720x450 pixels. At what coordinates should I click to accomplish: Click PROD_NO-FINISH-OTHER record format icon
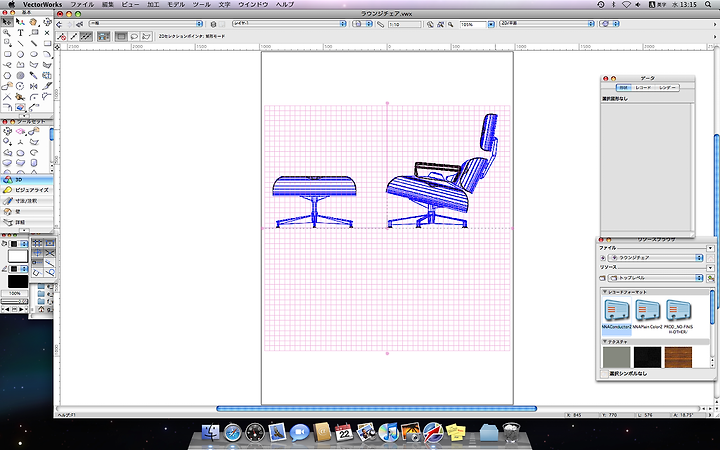[x=678, y=310]
